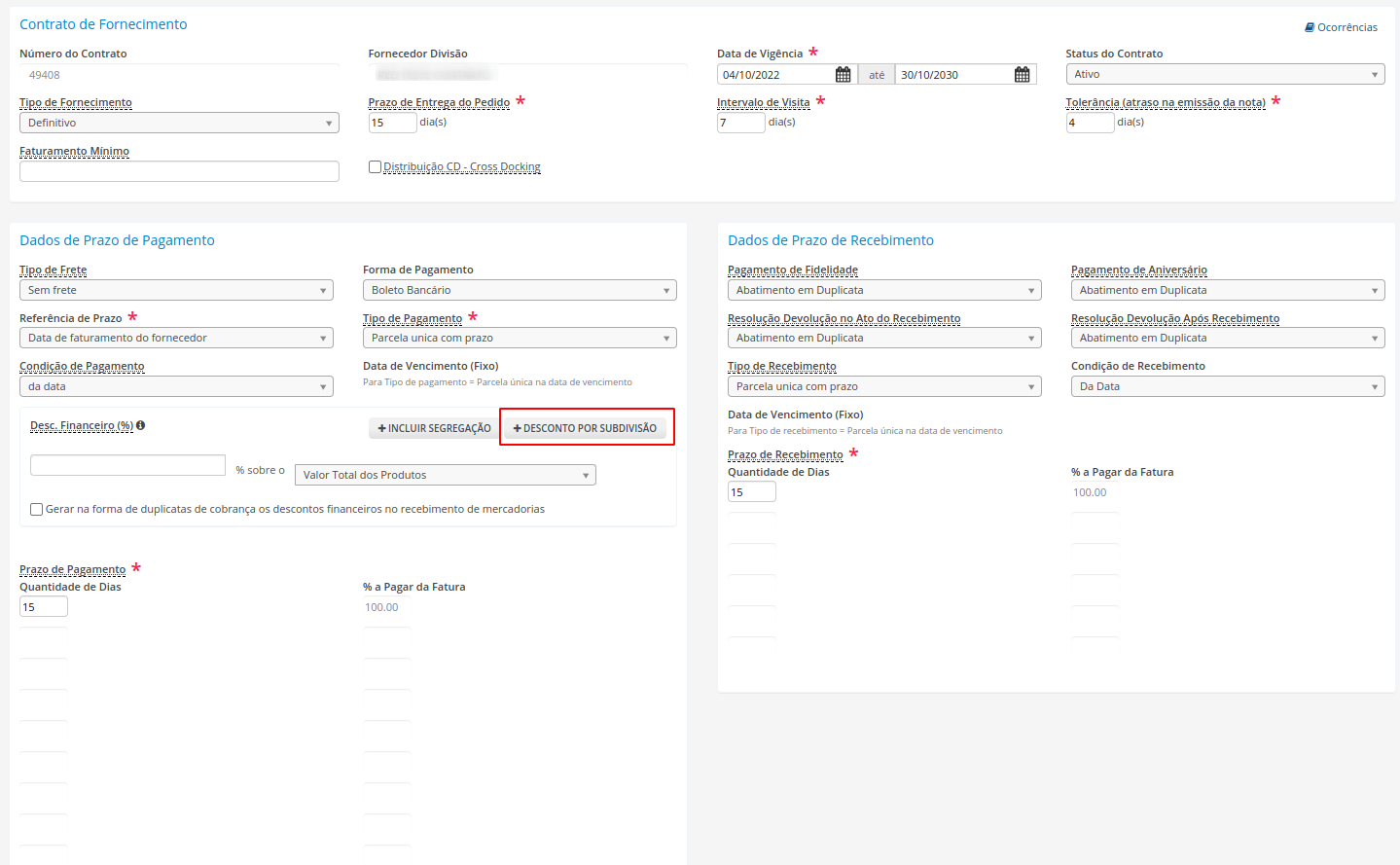Open the Status do Contrato dropdown
Screen dimensions: 1400x865
[1225, 74]
